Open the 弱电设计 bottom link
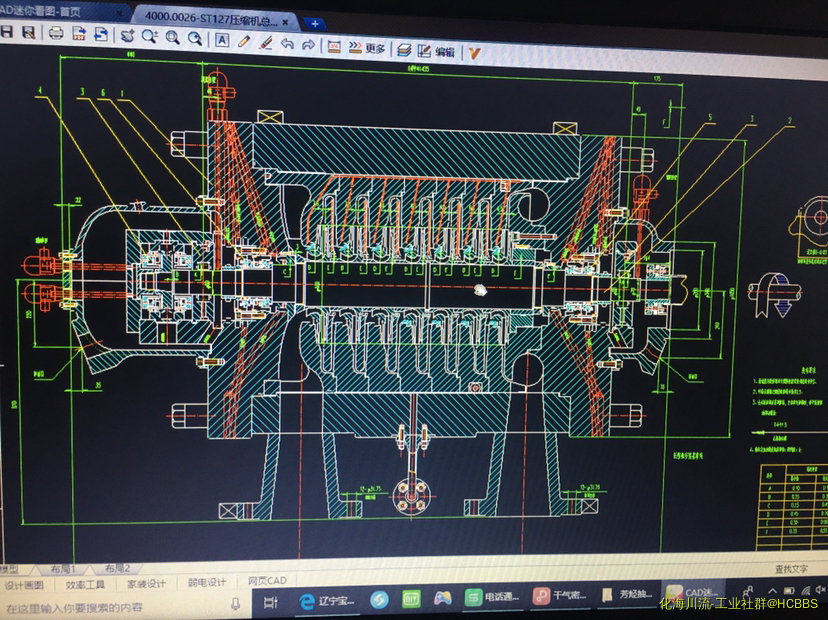Screen dimensions: 828x620 click(x=207, y=582)
